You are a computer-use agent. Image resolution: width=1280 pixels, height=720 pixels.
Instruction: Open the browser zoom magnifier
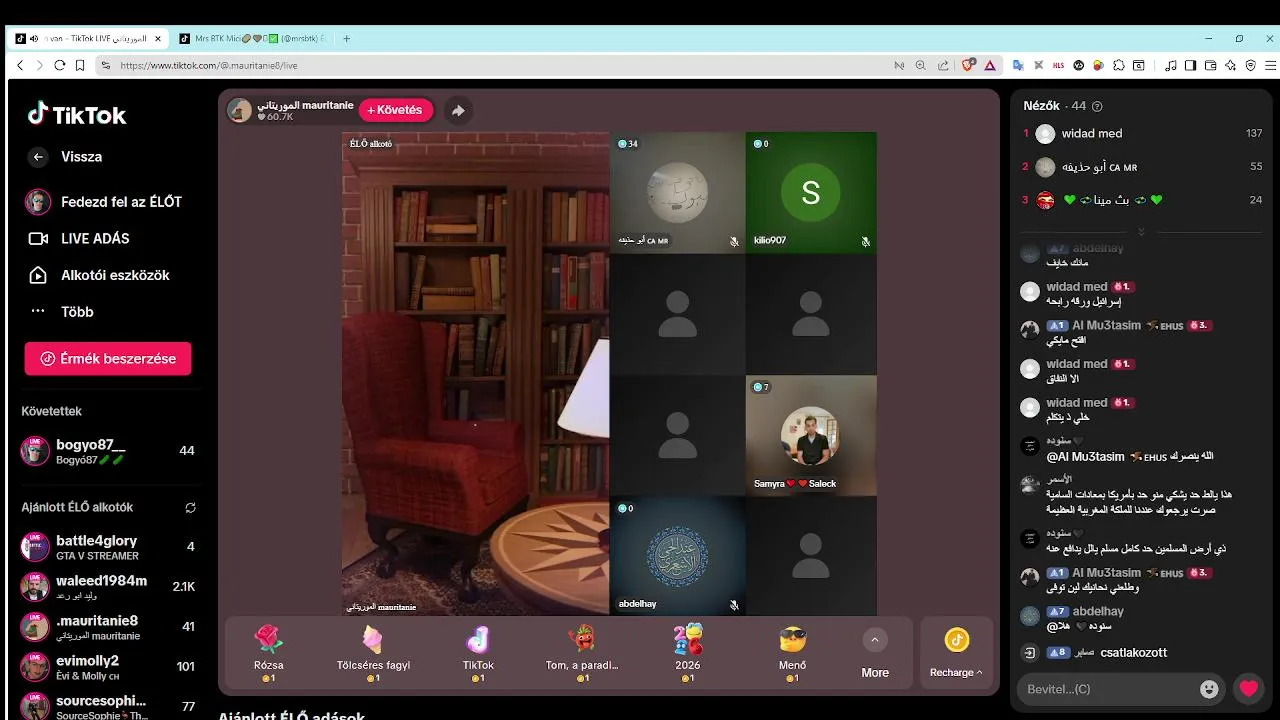click(x=921, y=65)
